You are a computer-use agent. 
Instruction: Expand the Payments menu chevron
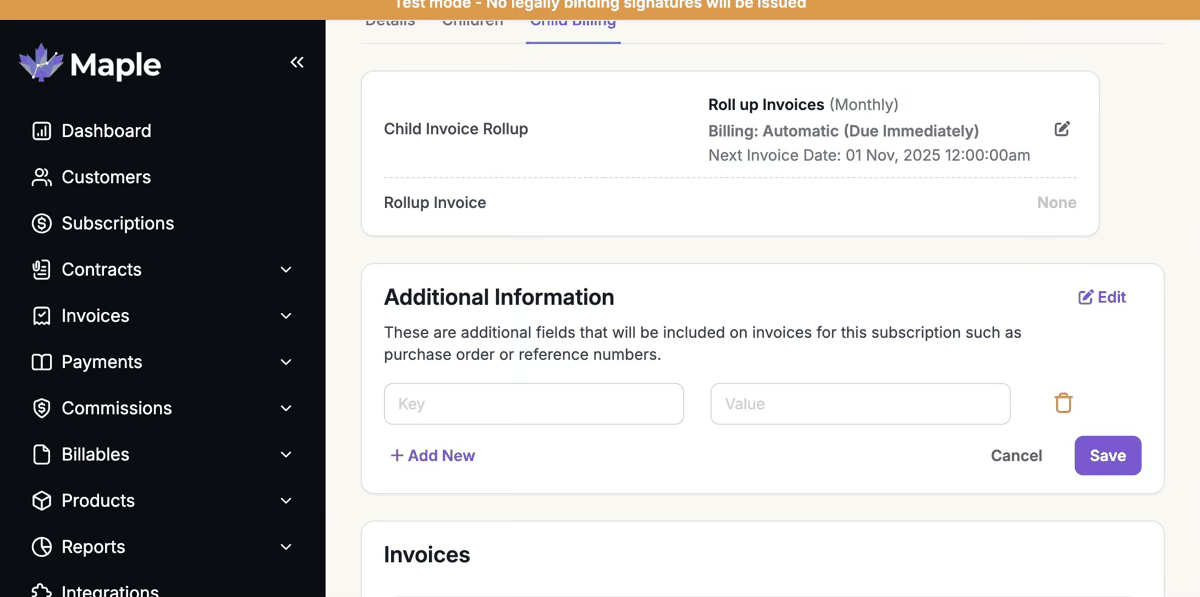point(286,362)
